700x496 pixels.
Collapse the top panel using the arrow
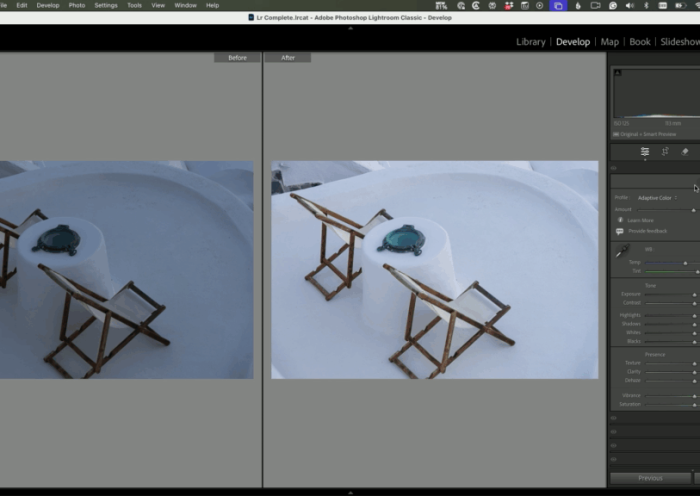click(350, 28)
